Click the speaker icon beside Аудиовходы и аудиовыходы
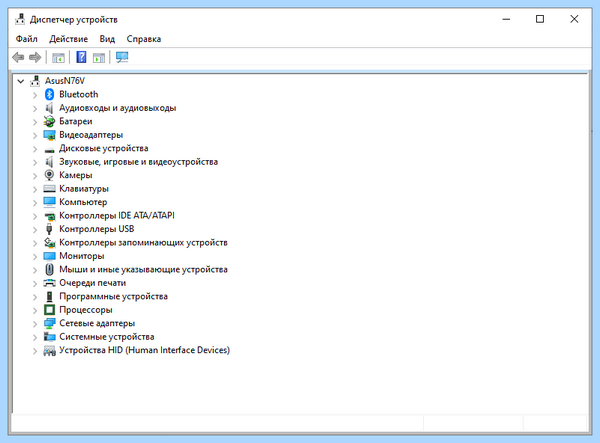This screenshot has width=600, height=443. 49,108
